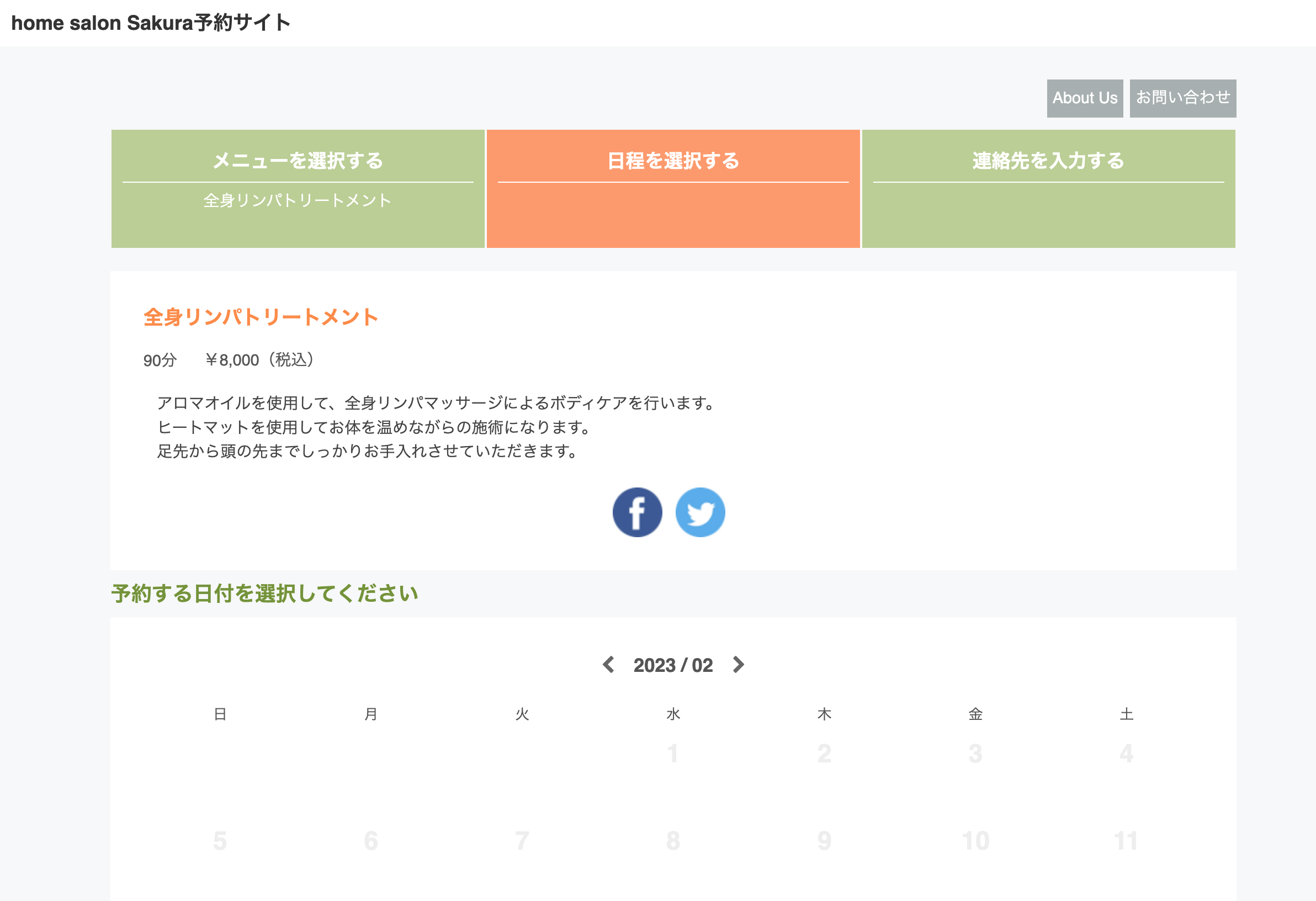Viewport: 1316px width, 901px height.
Task: Click the Facebook social share icon
Action: coord(637,512)
